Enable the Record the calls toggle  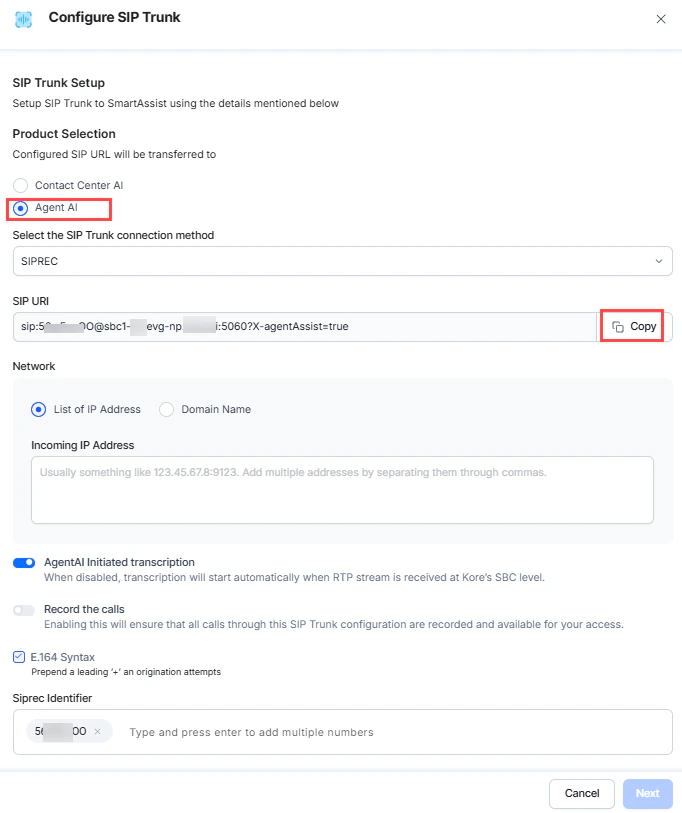click(x=23, y=609)
